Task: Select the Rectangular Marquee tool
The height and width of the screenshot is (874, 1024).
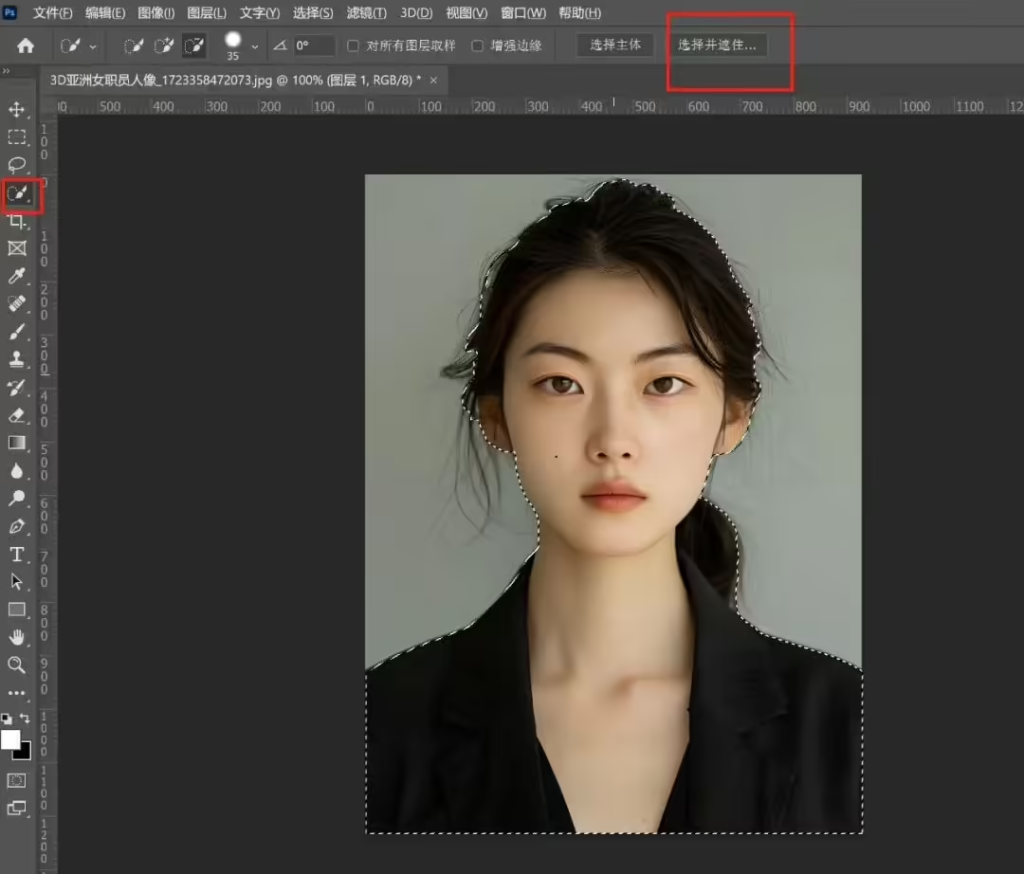Action: (17, 137)
